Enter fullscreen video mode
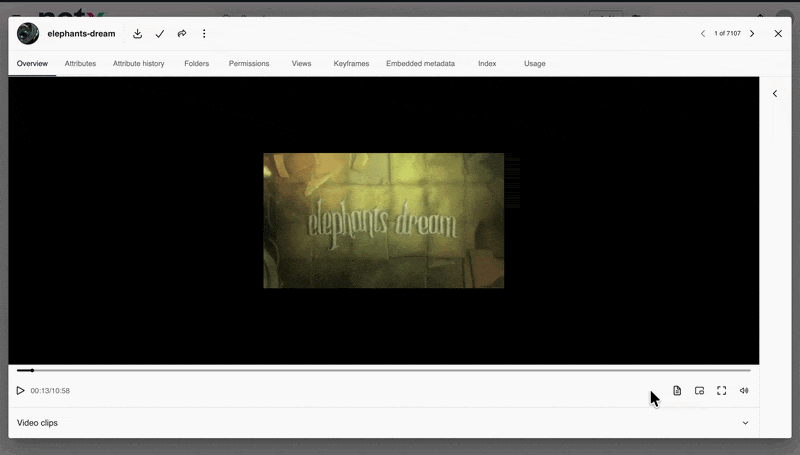The image size is (800, 455). (x=721, y=391)
